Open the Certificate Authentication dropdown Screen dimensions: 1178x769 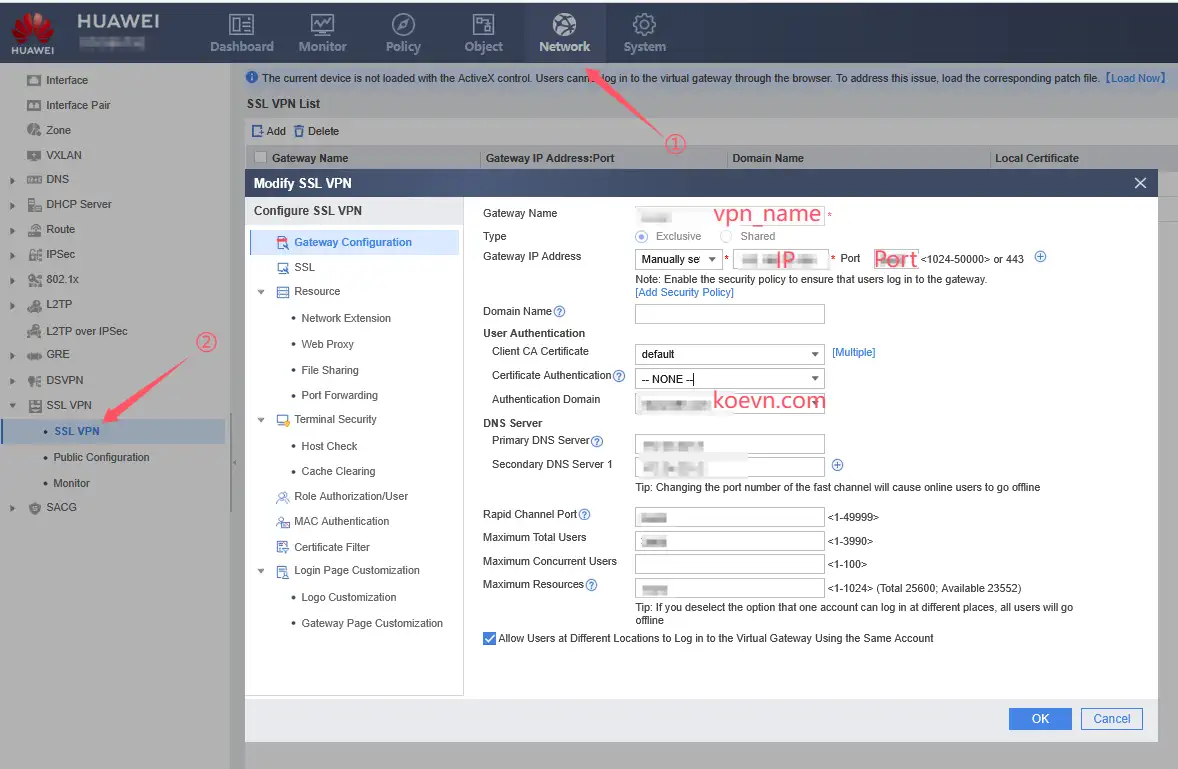(x=729, y=379)
